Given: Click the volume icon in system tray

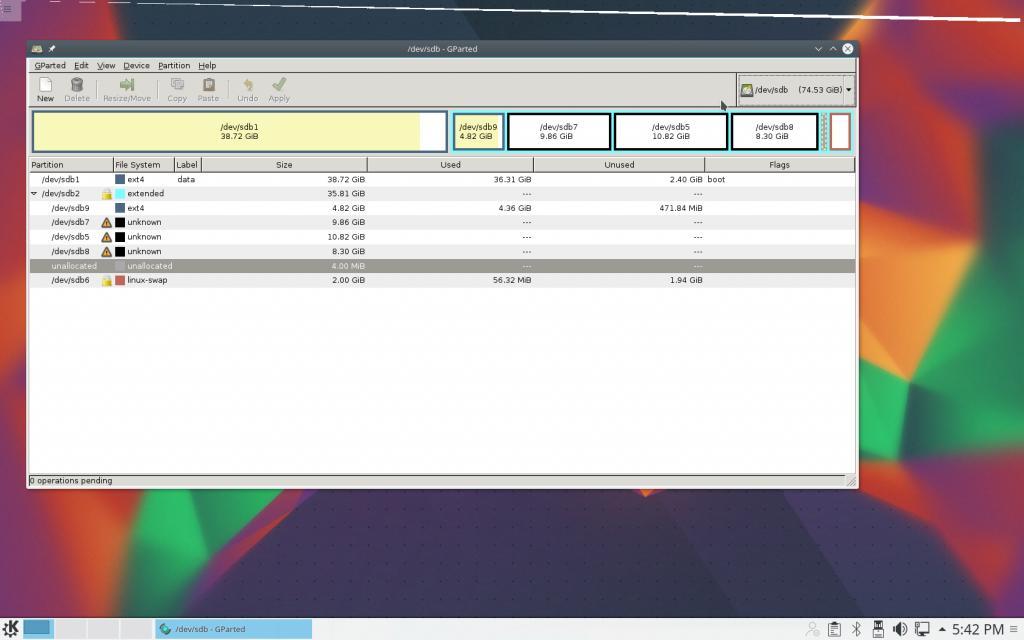Looking at the screenshot, I should pyautogui.click(x=899, y=629).
